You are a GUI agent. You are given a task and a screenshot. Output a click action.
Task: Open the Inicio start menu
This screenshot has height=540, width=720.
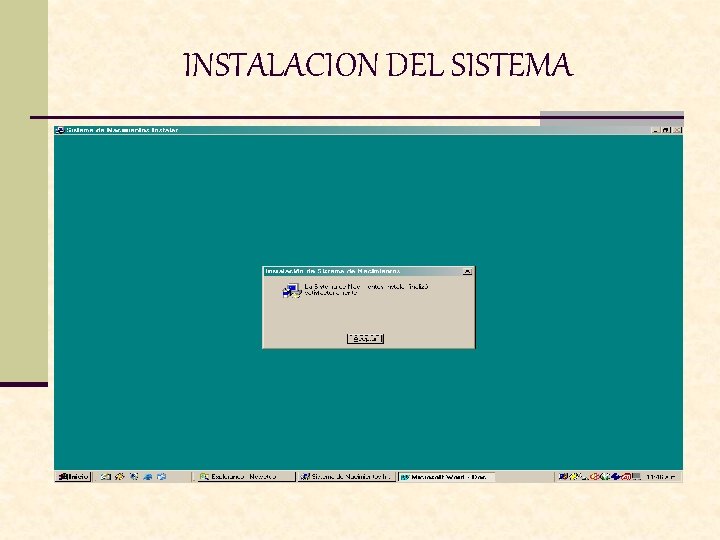73,477
